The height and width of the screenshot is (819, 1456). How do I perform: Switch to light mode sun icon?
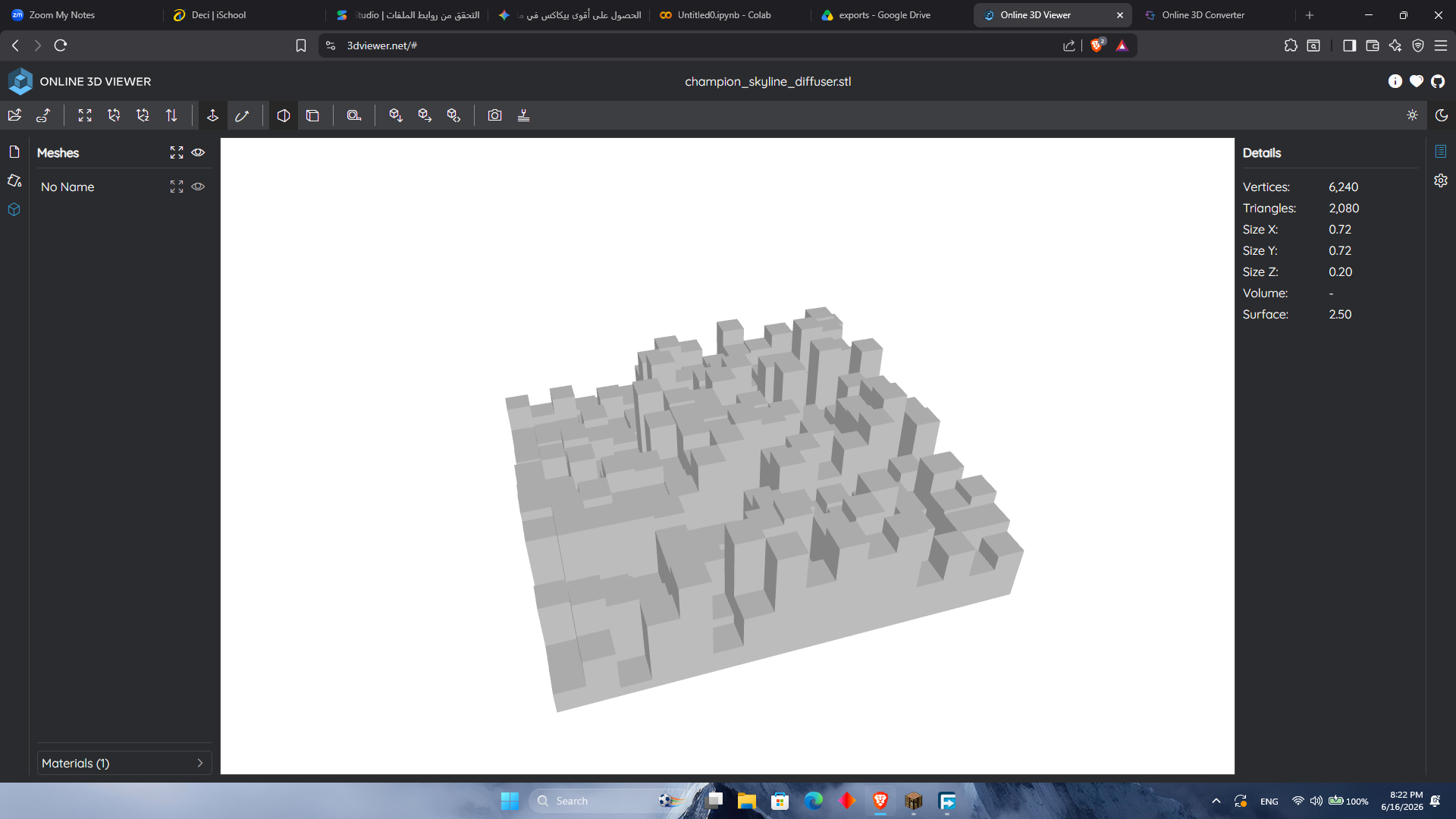tap(1413, 115)
